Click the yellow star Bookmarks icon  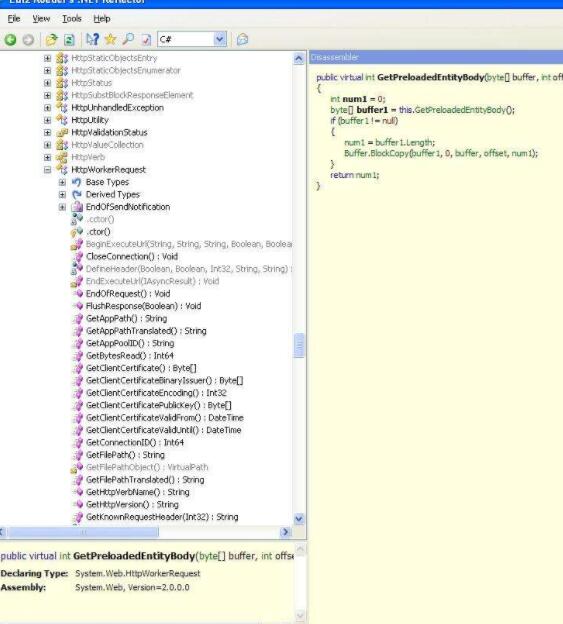110,39
